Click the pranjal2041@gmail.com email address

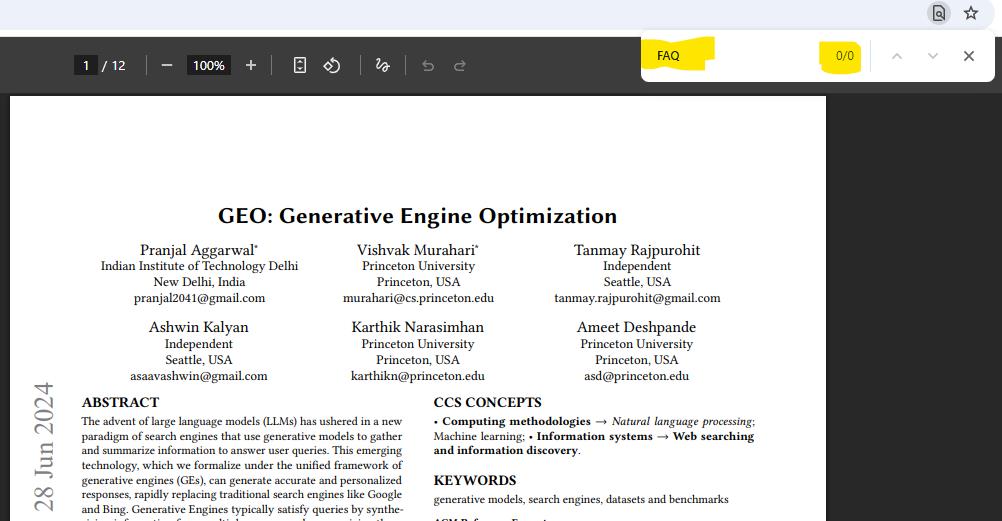(x=199, y=298)
